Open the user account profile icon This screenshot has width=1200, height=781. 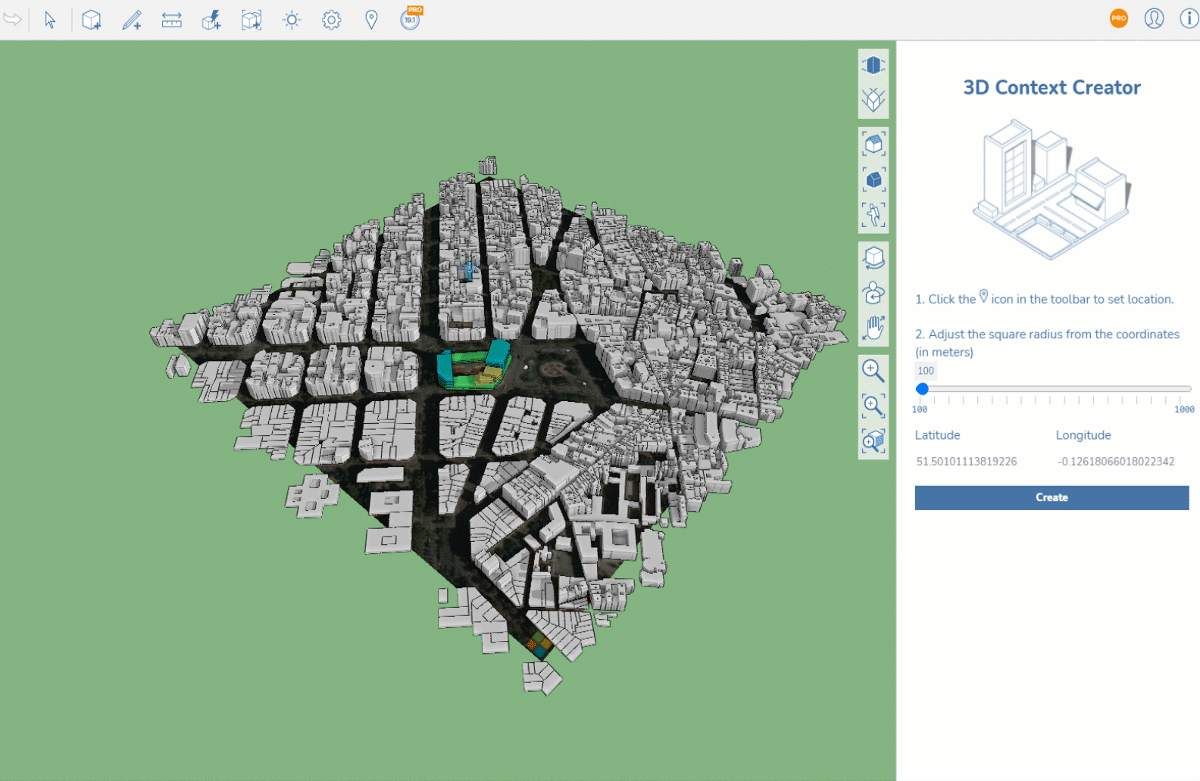[x=1154, y=19]
